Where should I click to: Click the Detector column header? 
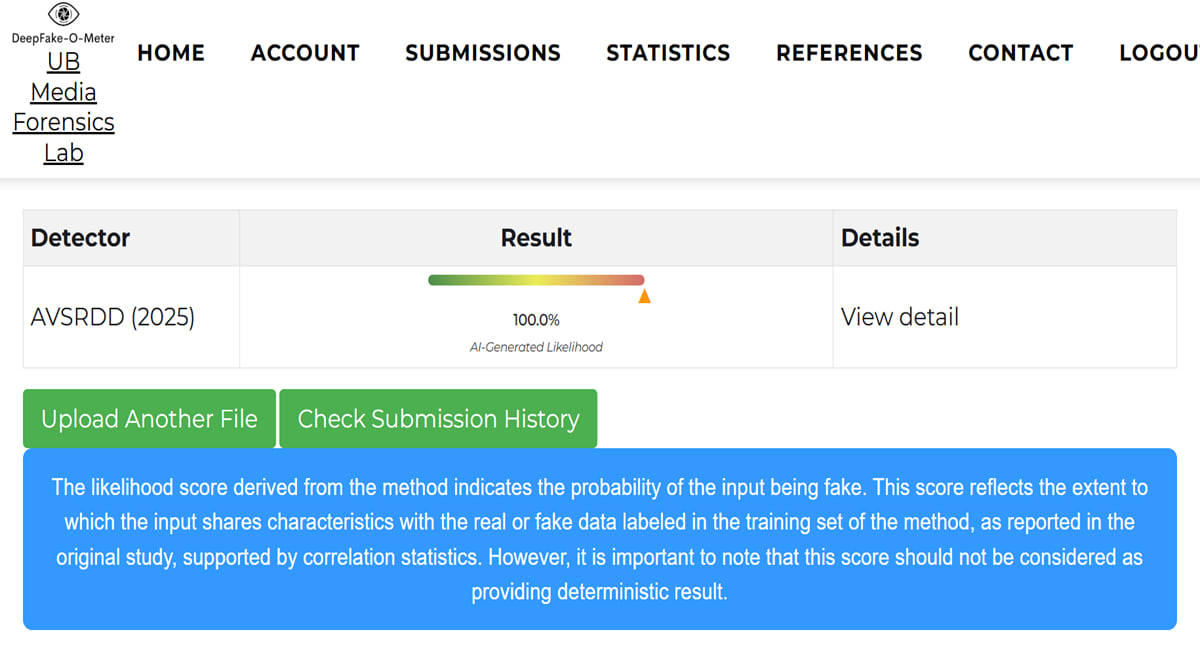point(81,238)
